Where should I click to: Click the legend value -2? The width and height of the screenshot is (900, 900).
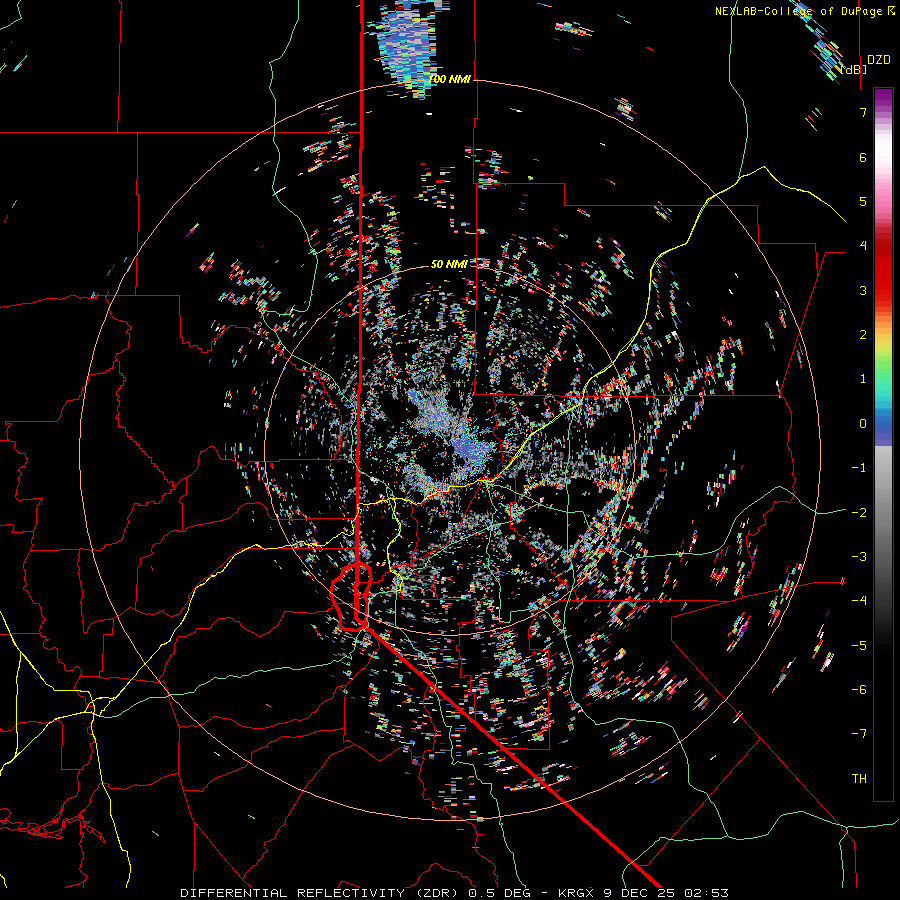pos(859,512)
